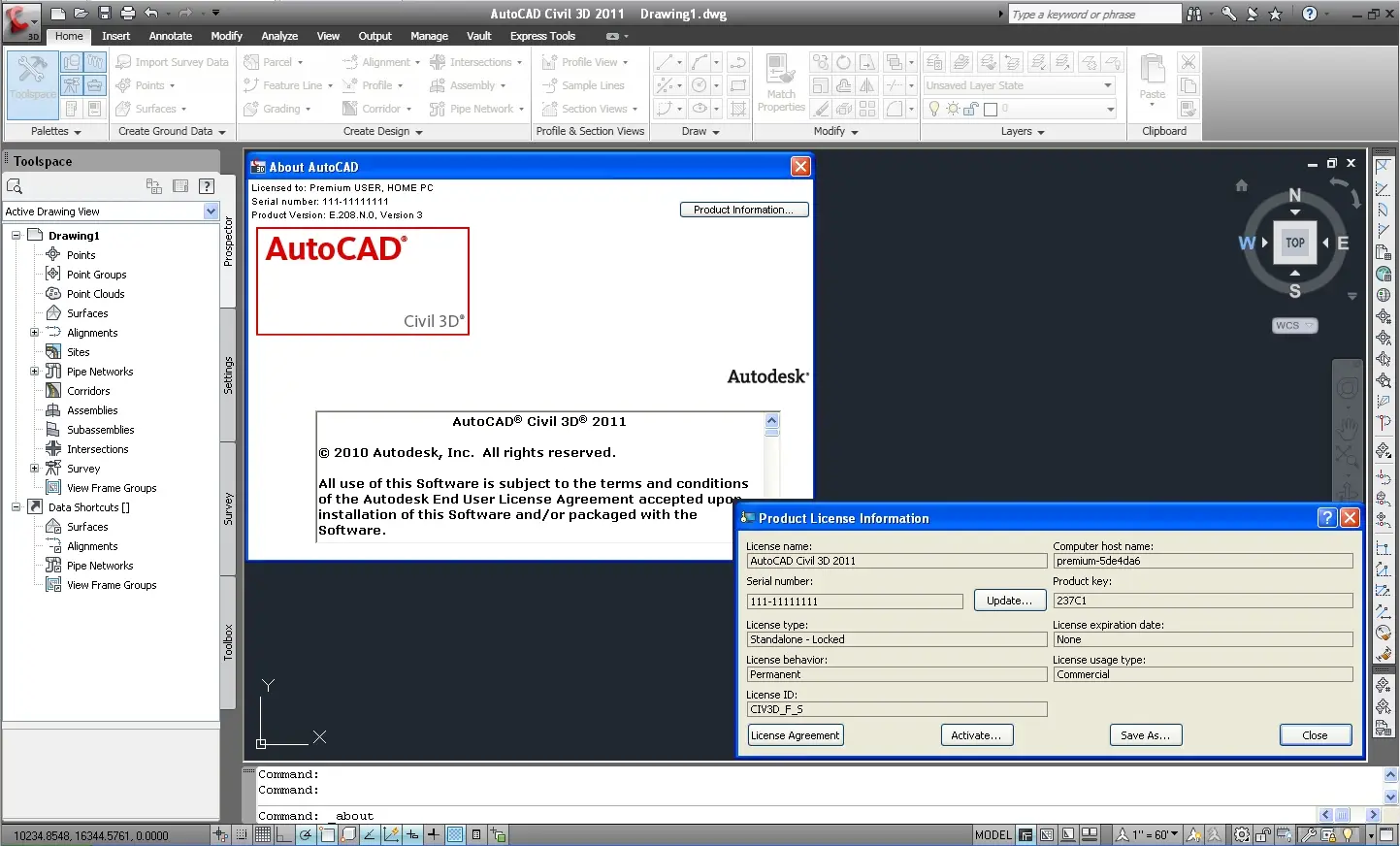Click the New drawing icon in quick access toolbar
The width and height of the screenshot is (1400, 846).
coord(58,14)
